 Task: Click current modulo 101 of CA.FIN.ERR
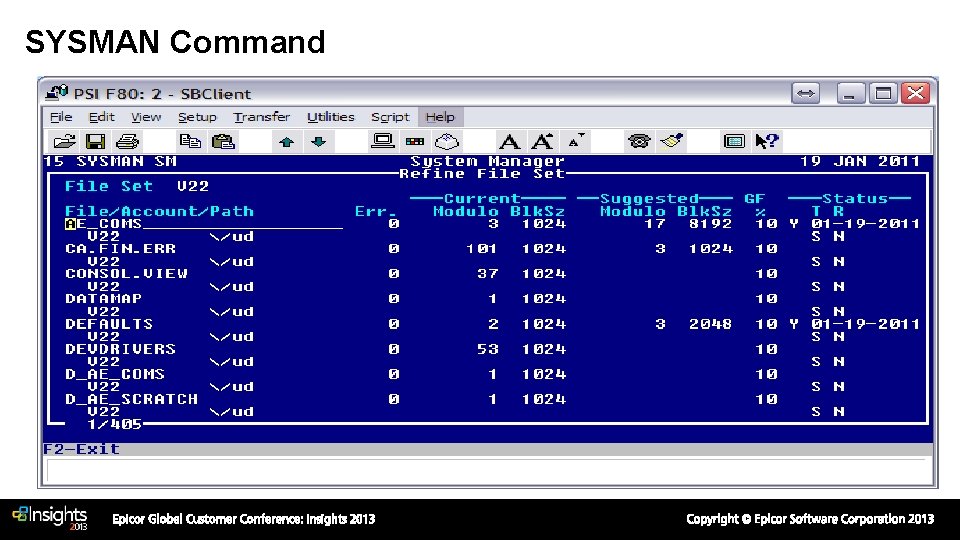[x=481, y=249]
